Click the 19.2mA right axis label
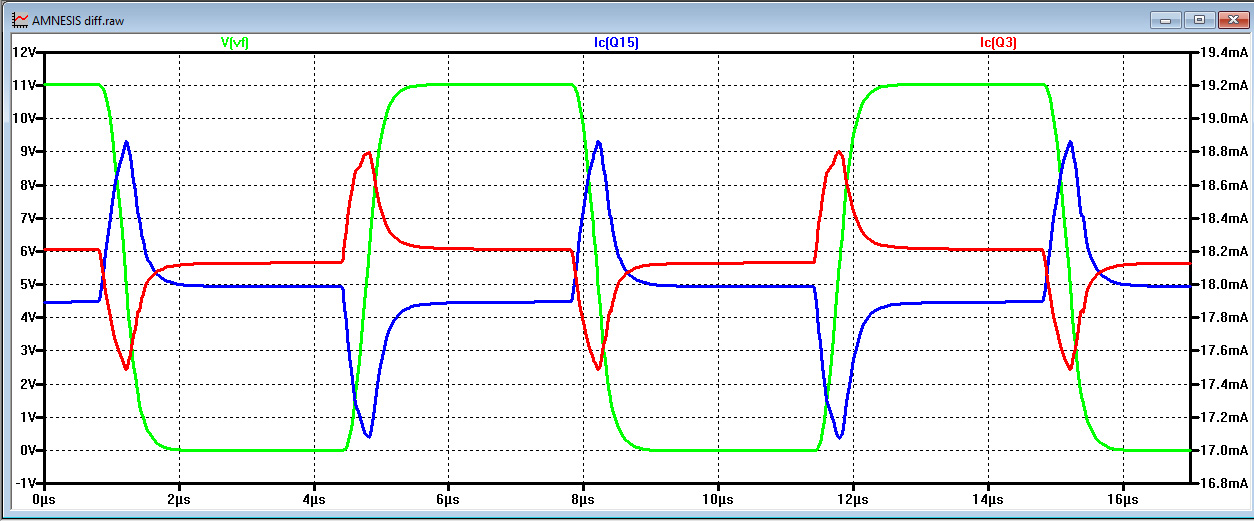The width and height of the screenshot is (1254, 521). 1224,85
